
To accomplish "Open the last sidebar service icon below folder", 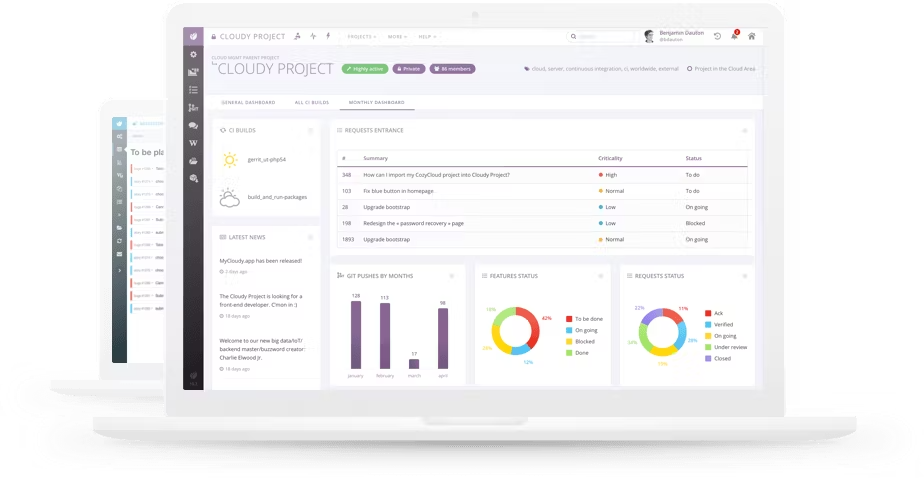I will 193,178.
